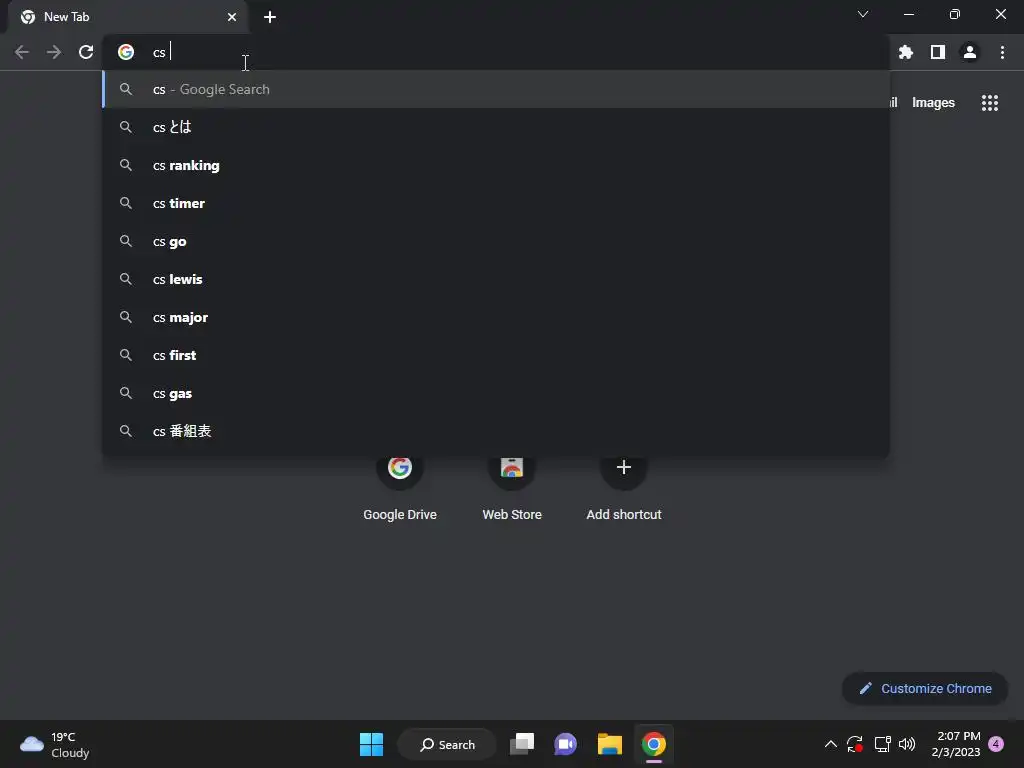The height and width of the screenshot is (768, 1024).
Task: Choose the 'cs first' suggestion
Action: click(496, 355)
